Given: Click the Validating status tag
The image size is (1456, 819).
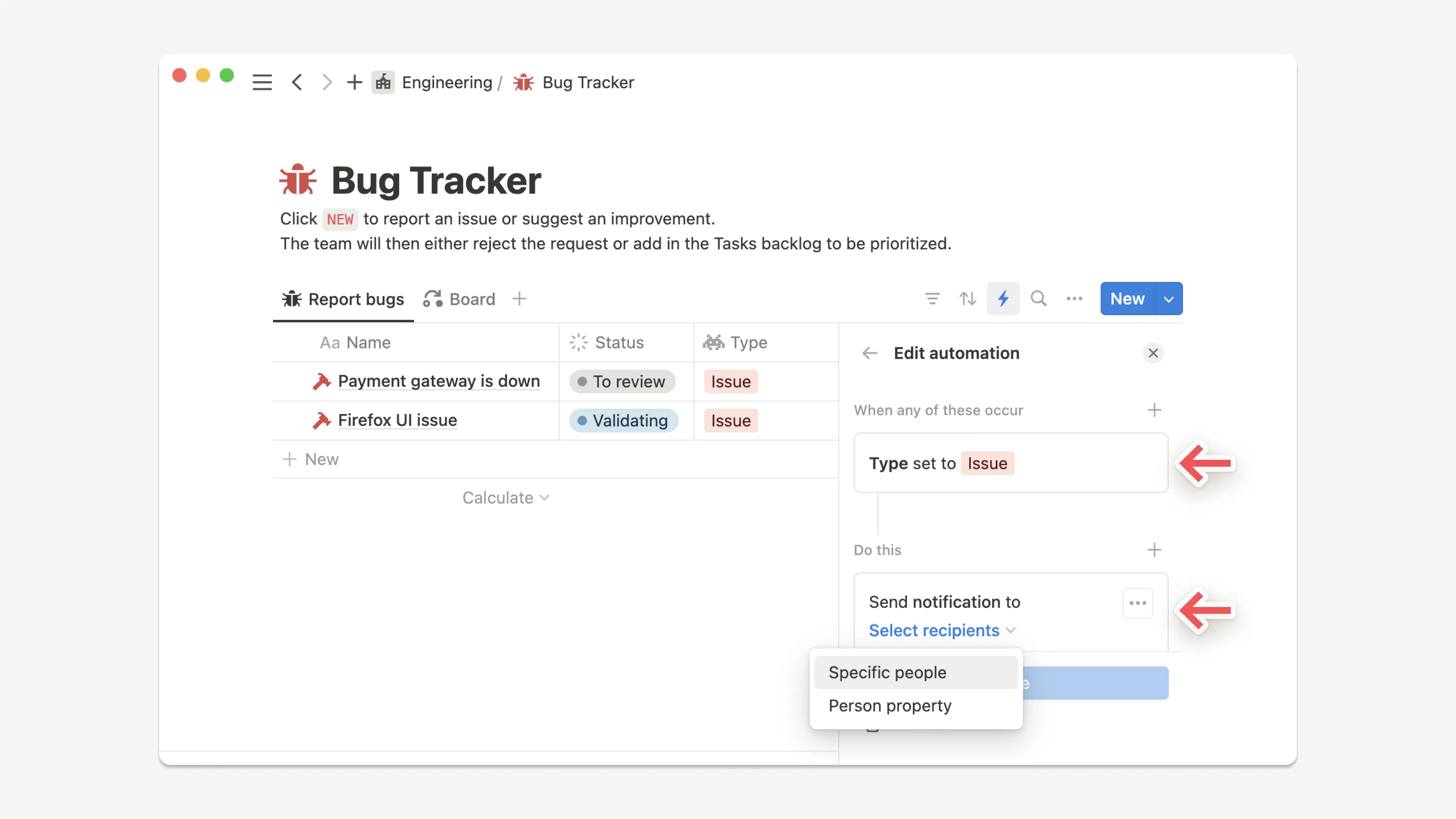Looking at the screenshot, I should coord(623,420).
